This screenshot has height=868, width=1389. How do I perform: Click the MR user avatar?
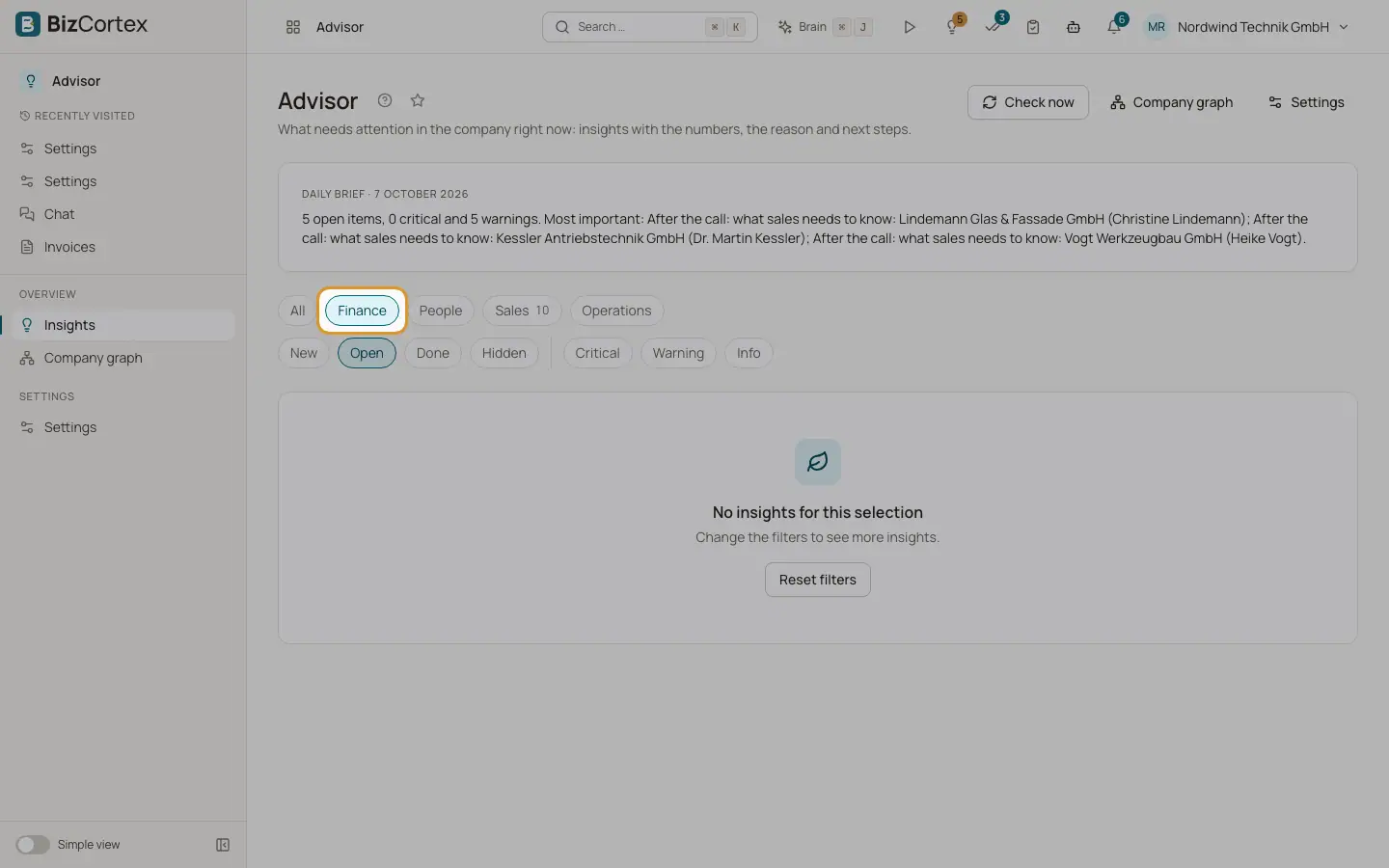tap(1157, 27)
